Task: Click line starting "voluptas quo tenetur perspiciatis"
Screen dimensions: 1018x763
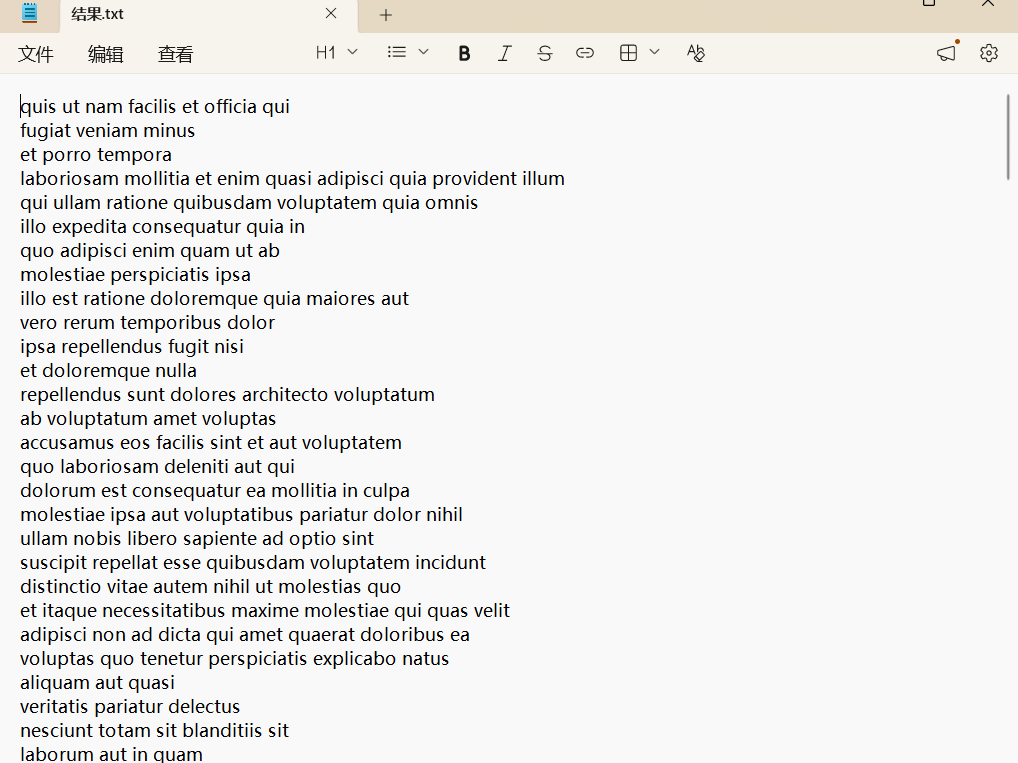Action: [x=234, y=659]
